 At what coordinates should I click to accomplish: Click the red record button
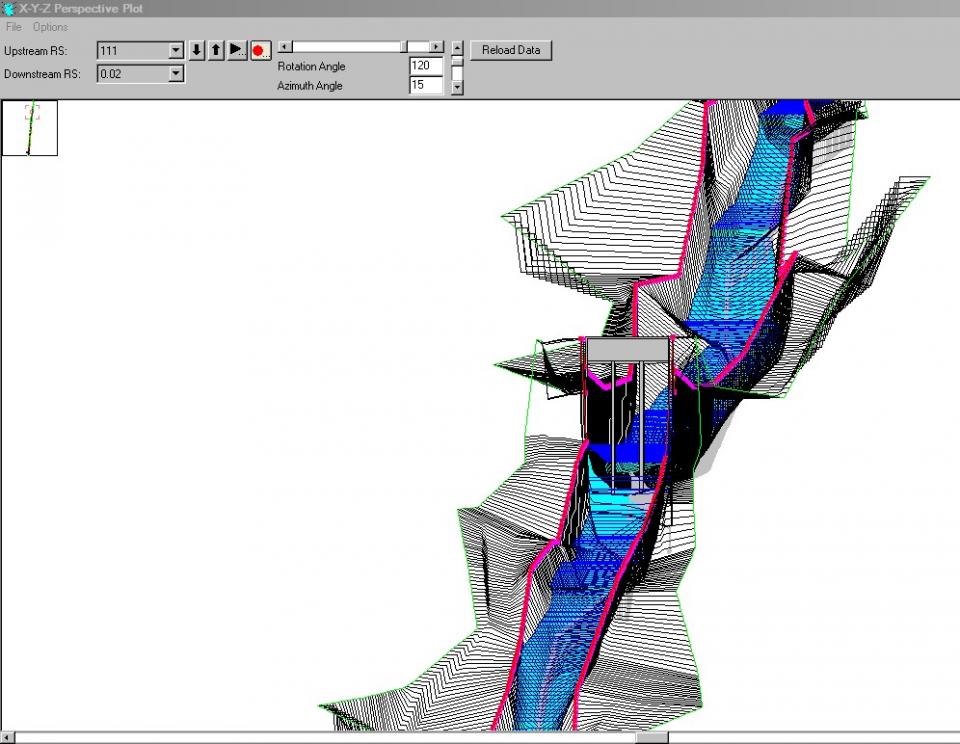pos(260,50)
